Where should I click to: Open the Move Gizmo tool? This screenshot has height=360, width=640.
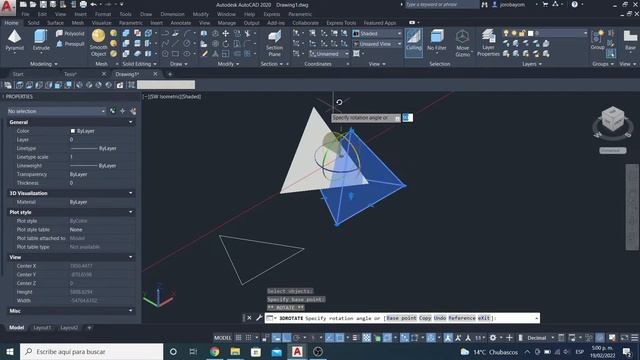pos(462,43)
